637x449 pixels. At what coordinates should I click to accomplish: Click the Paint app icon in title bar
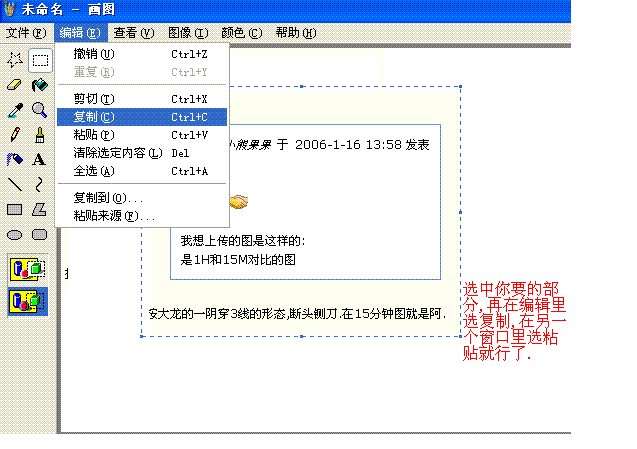[10, 9]
